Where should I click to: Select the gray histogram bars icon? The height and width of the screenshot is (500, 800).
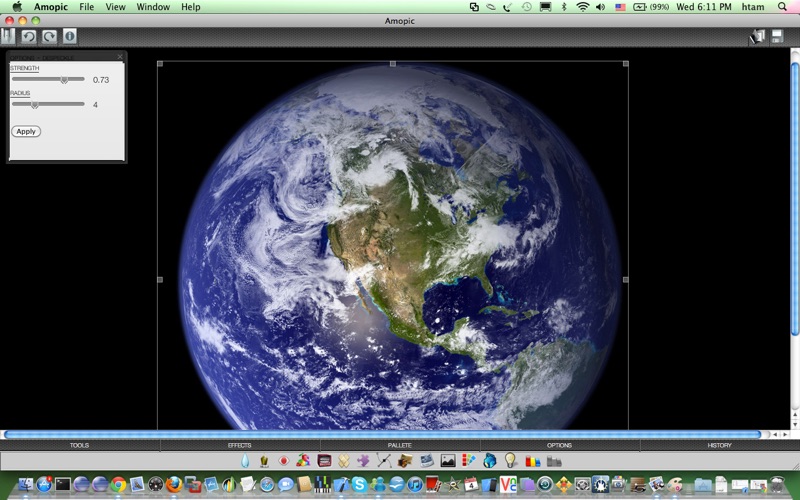[554, 461]
